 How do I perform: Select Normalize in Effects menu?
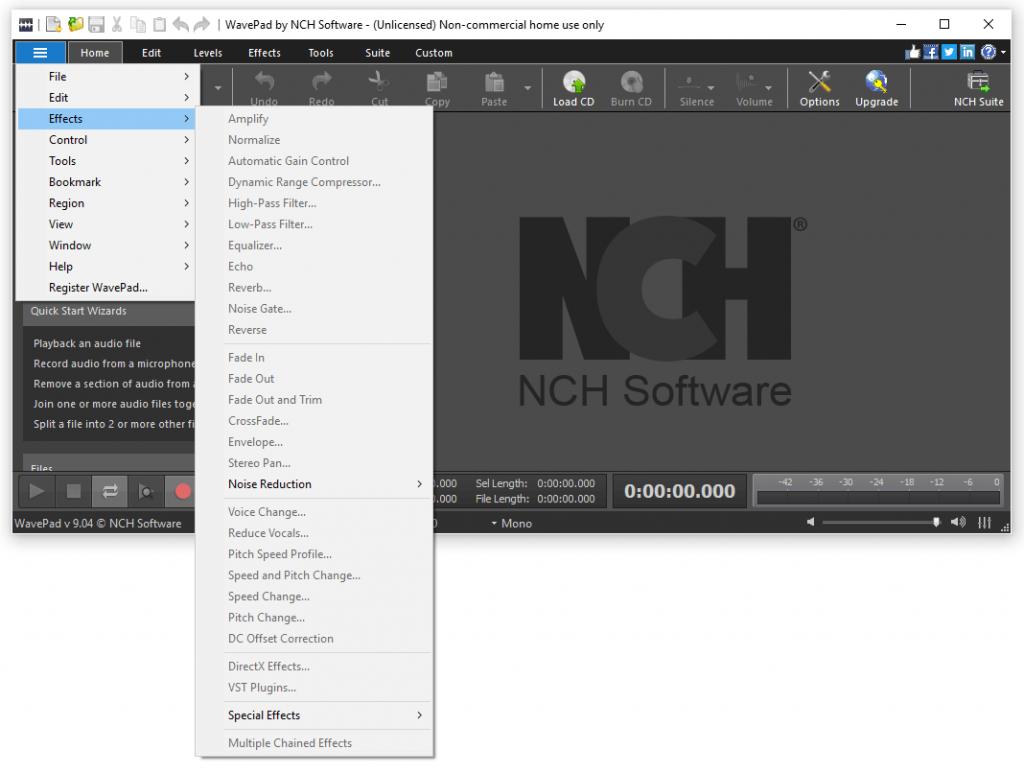point(314,140)
